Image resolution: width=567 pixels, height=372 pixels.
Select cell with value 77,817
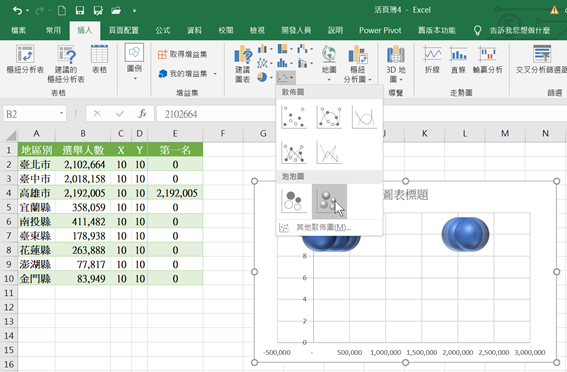[83, 265]
